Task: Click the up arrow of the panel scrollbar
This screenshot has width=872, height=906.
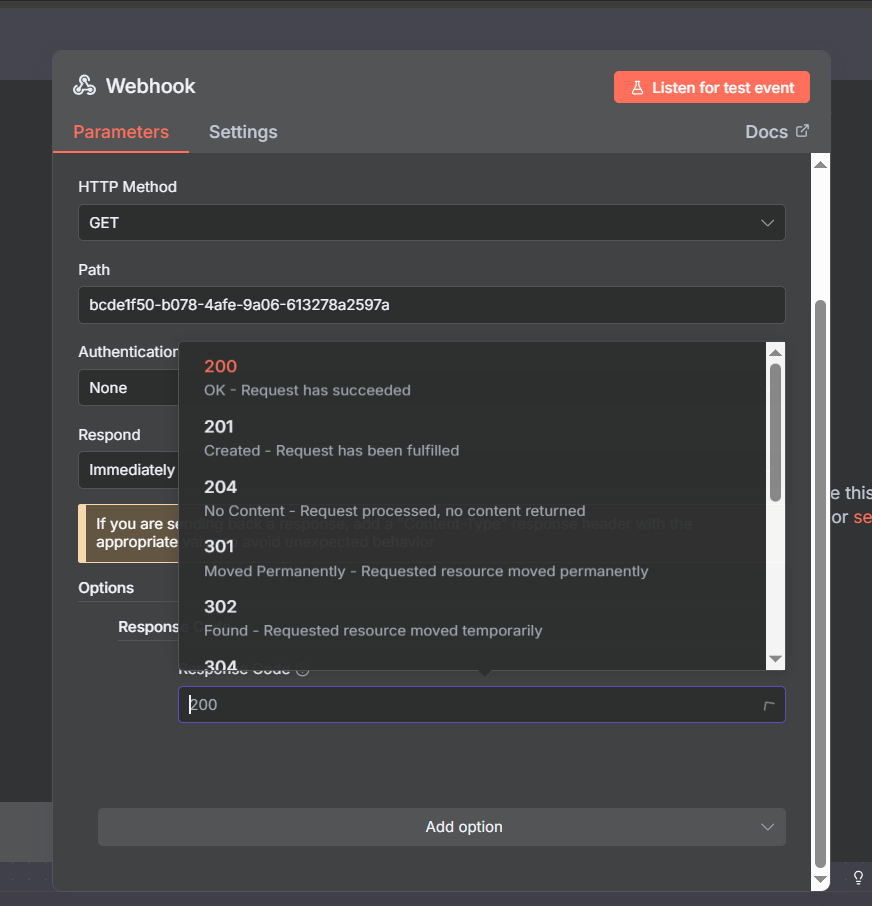Action: click(x=820, y=164)
